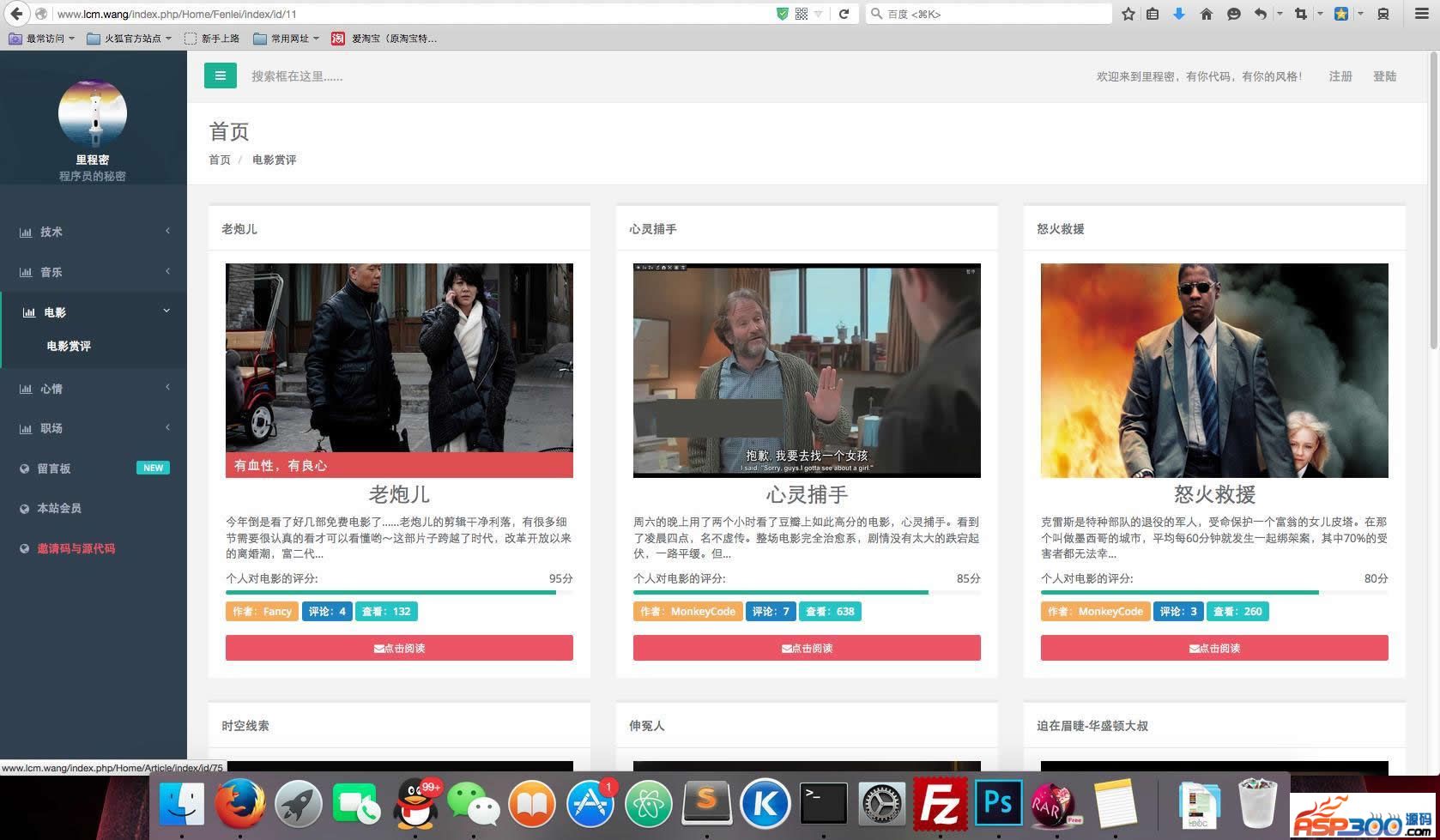This screenshot has width=1440, height=840.
Task: Open the Atom editor from the dock
Action: click(649, 803)
